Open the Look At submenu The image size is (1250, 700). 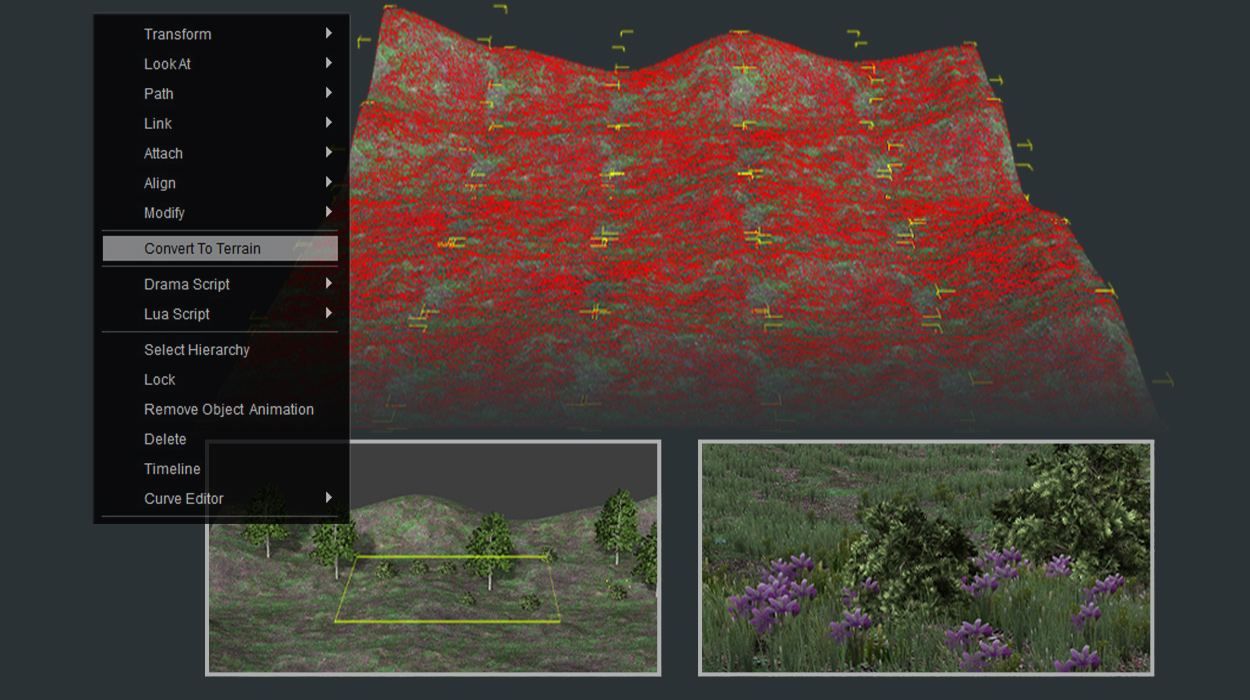pos(220,64)
